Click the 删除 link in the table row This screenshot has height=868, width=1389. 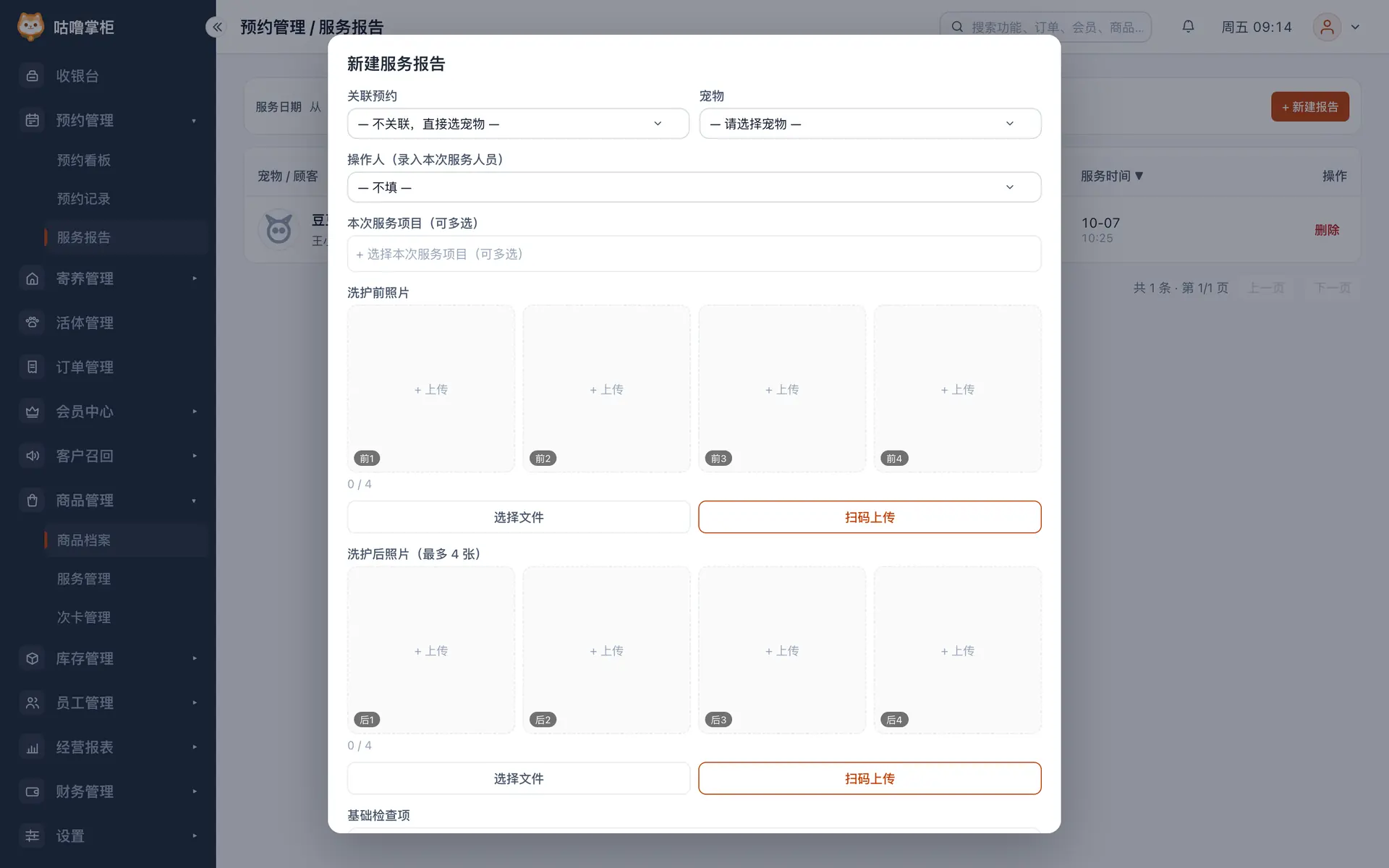[1327, 230]
